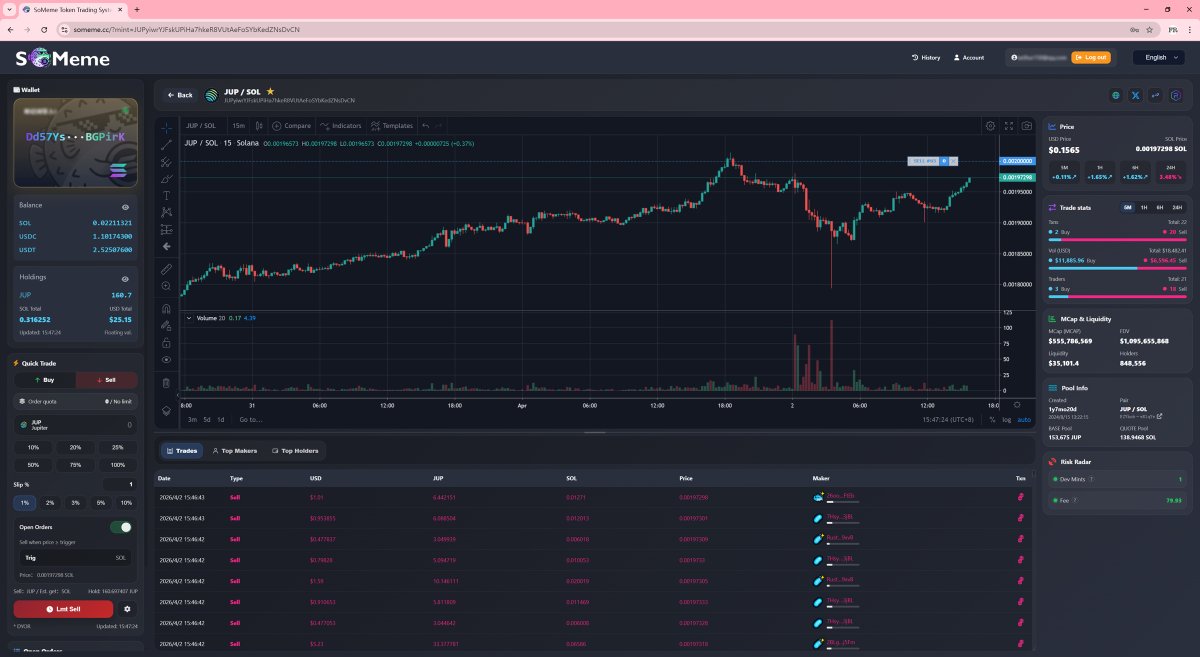Open the object tree layers icon

tap(166, 409)
